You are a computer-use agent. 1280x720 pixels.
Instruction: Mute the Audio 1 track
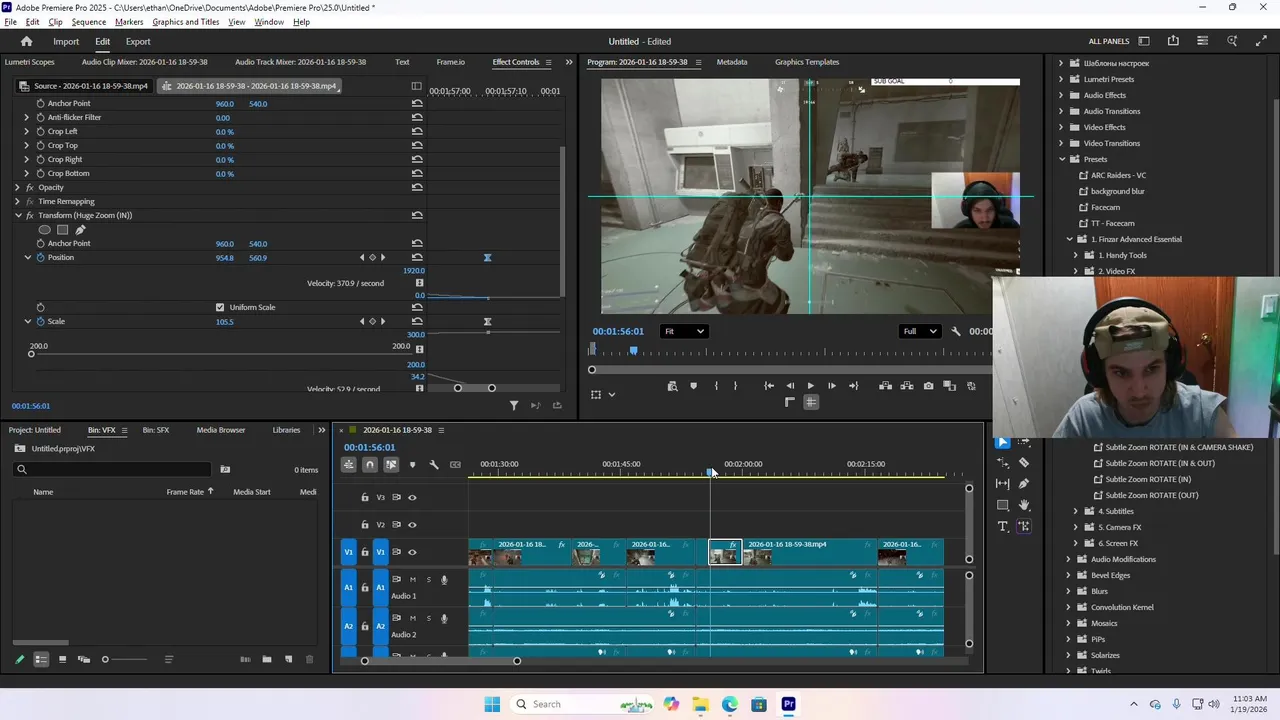pyautogui.click(x=412, y=580)
